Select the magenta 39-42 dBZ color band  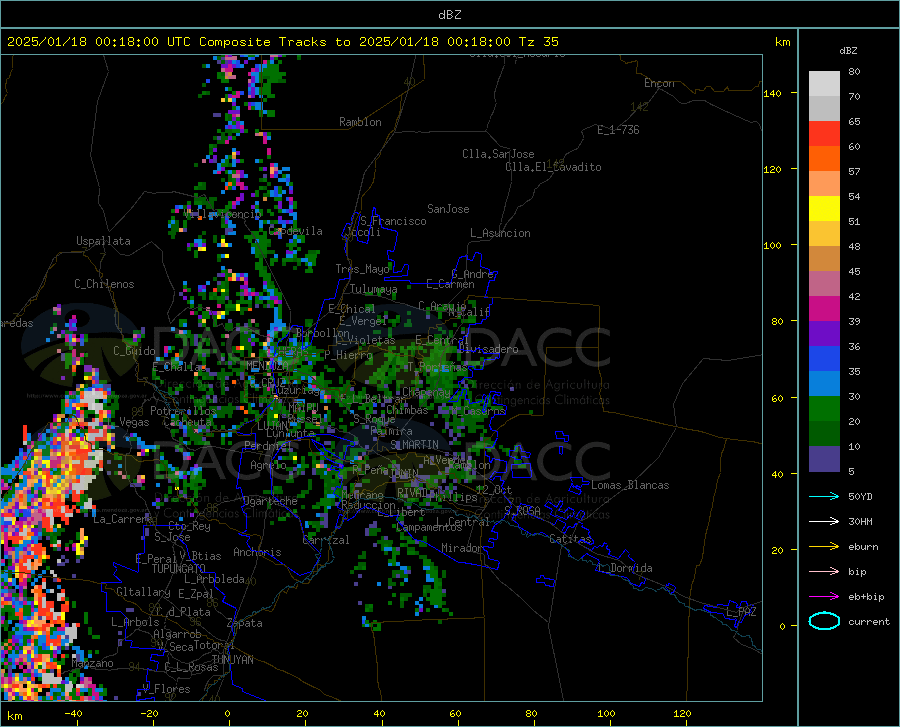(x=824, y=309)
